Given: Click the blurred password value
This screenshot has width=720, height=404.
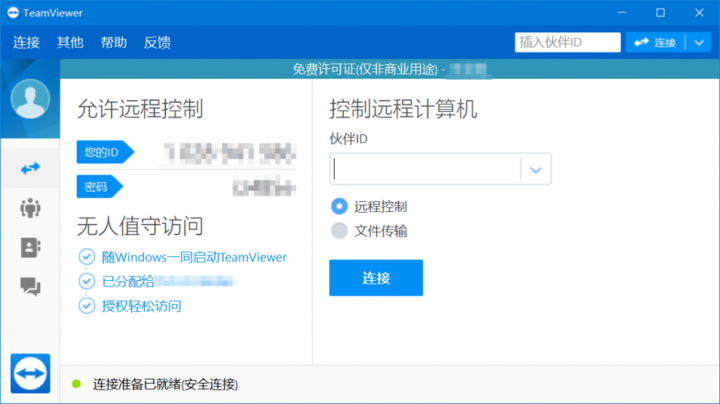Looking at the screenshot, I should pyautogui.click(x=264, y=186).
